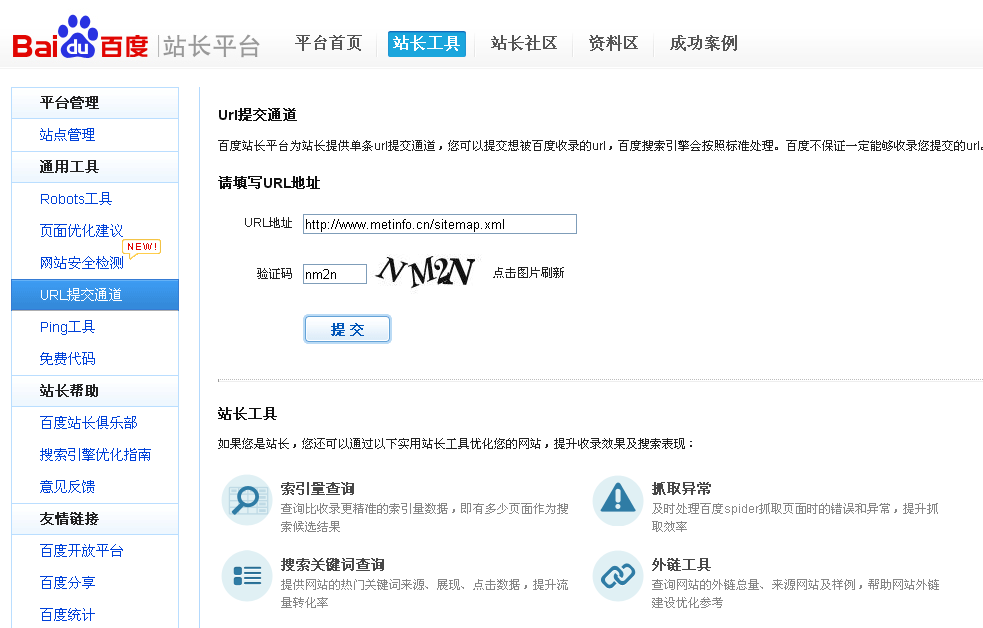Open the 成功案例 tab
The height and width of the screenshot is (628, 983).
703,43
